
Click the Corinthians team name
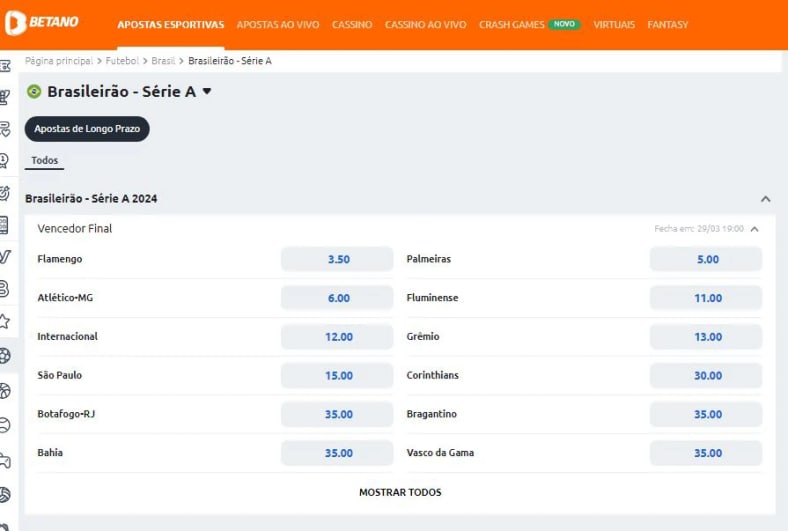433,375
